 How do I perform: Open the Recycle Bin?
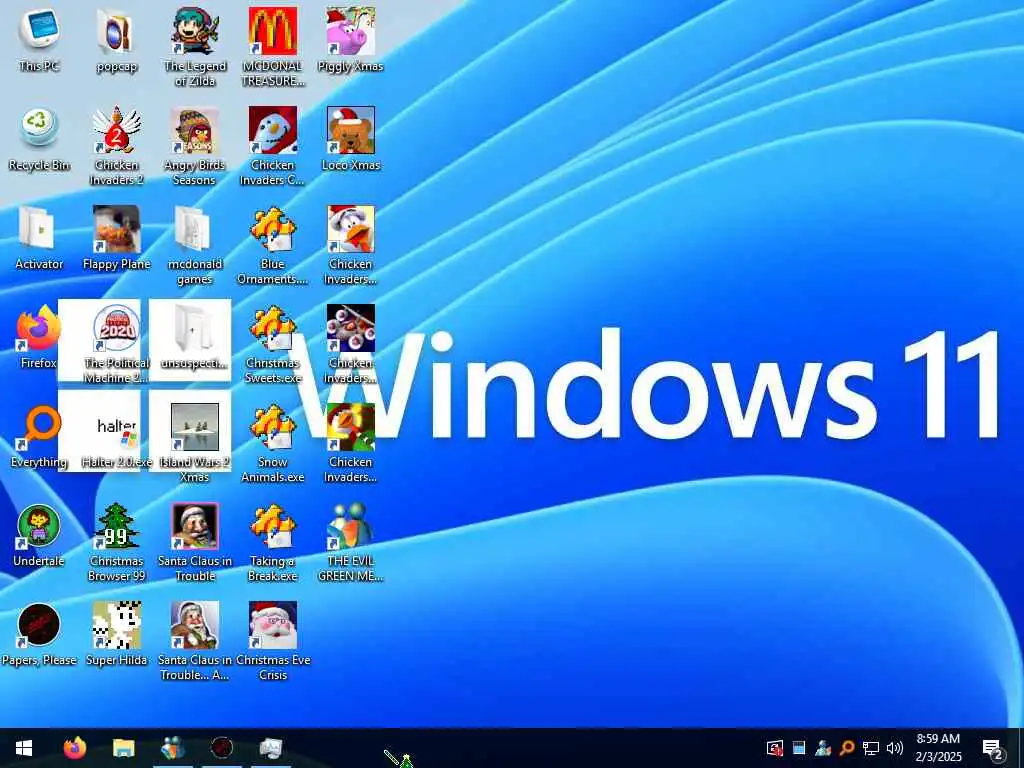coord(39,129)
